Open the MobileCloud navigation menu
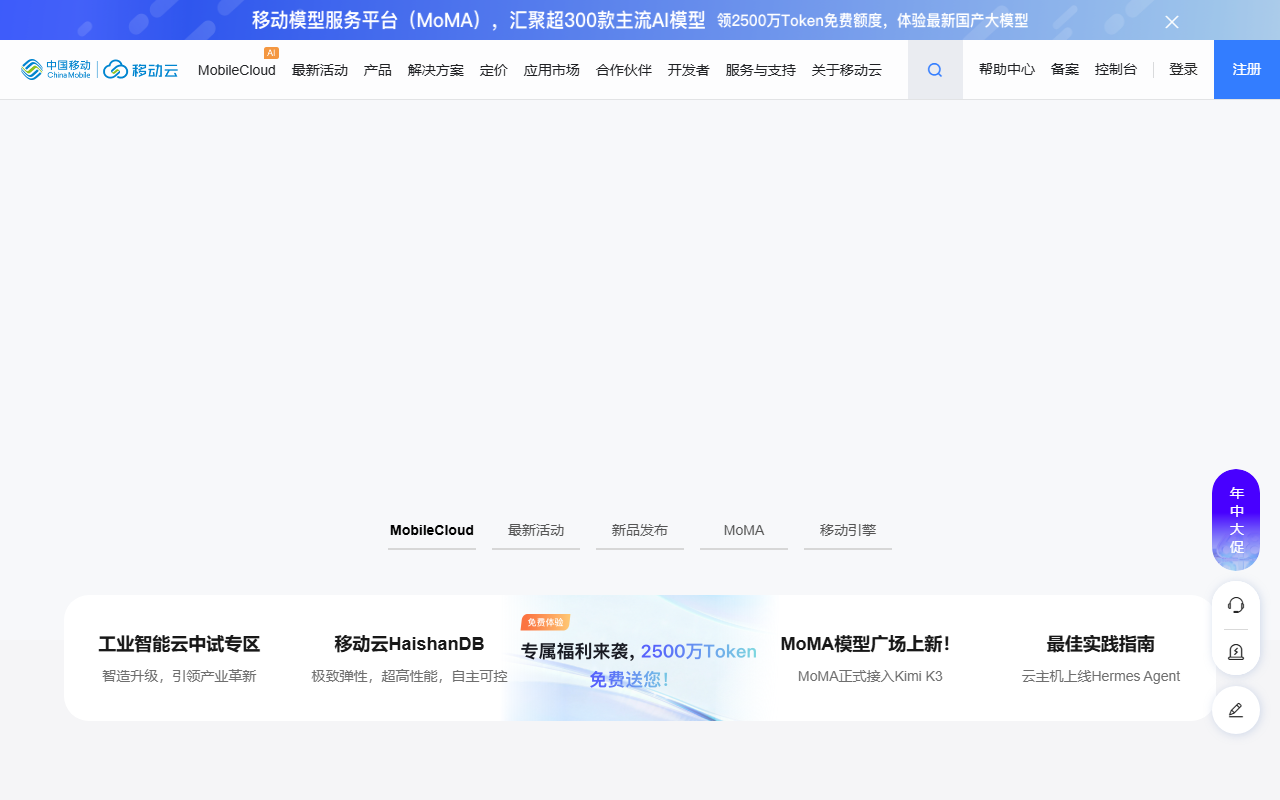The image size is (1280, 800). (237, 70)
